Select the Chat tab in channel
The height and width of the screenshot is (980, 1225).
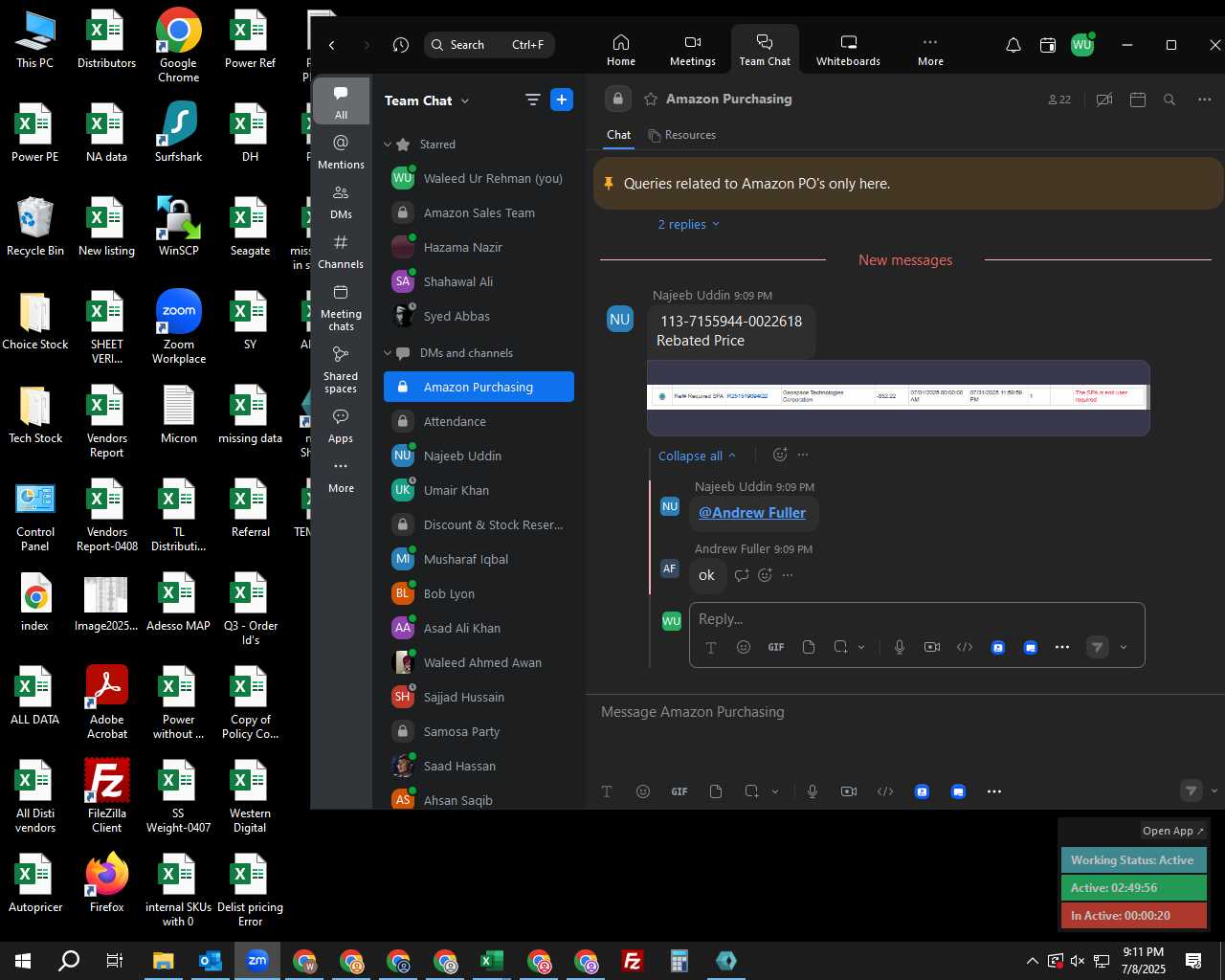(x=618, y=135)
